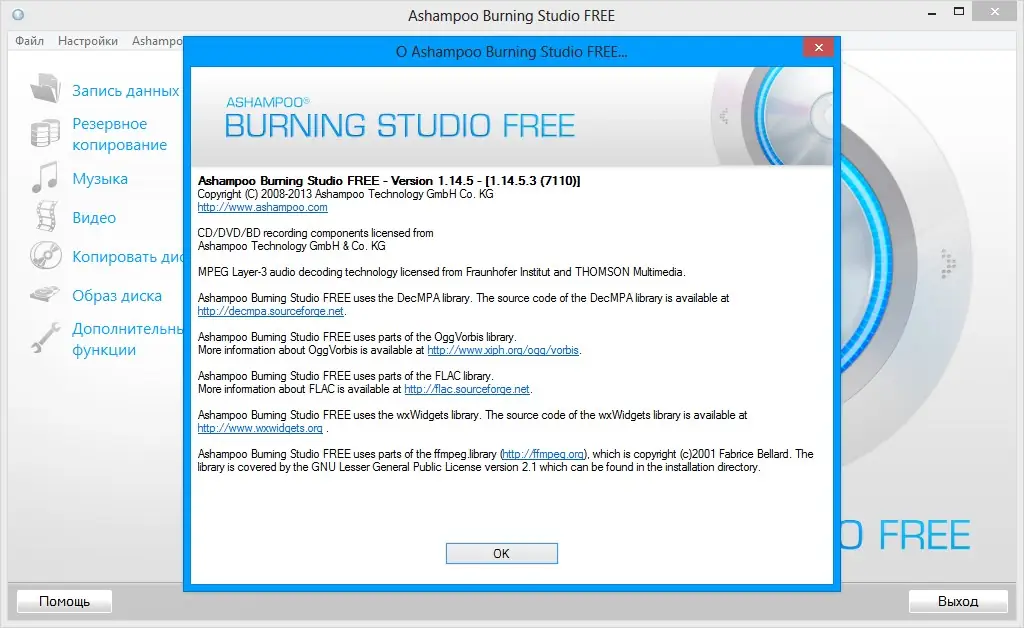Click the Помощь button
This screenshot has height=628, width=1024.
tap(64, 601)
